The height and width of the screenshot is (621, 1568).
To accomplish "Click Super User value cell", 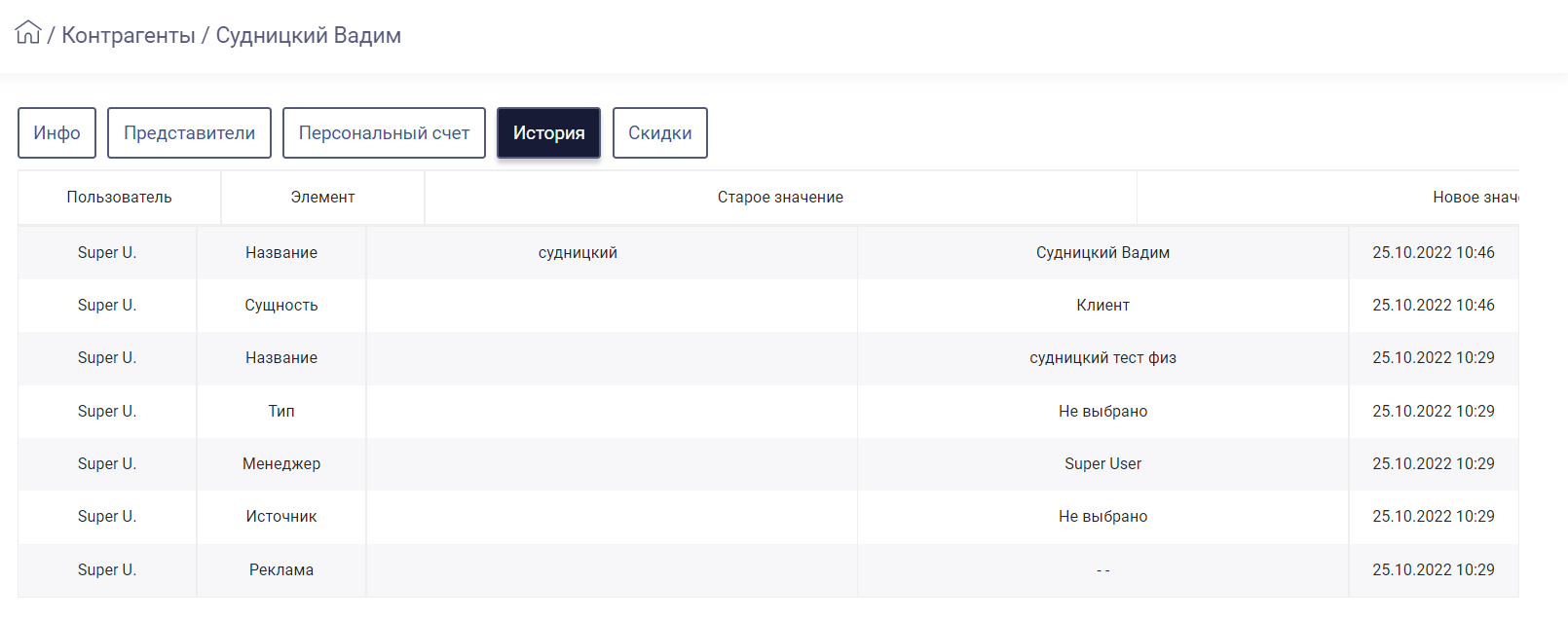I will point(1102,463).
